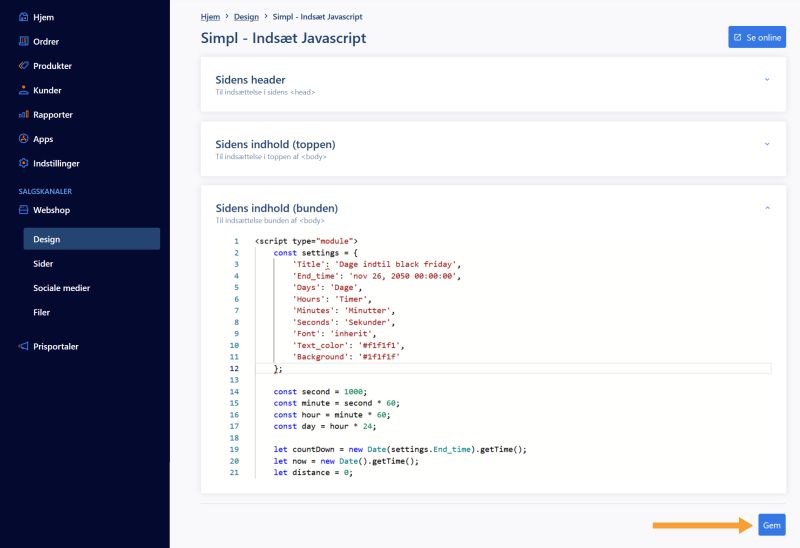The height and width of the screenshot is (548, 800).
Task: Click the script type="module" opening tag
Action: (x=306, y=241)
